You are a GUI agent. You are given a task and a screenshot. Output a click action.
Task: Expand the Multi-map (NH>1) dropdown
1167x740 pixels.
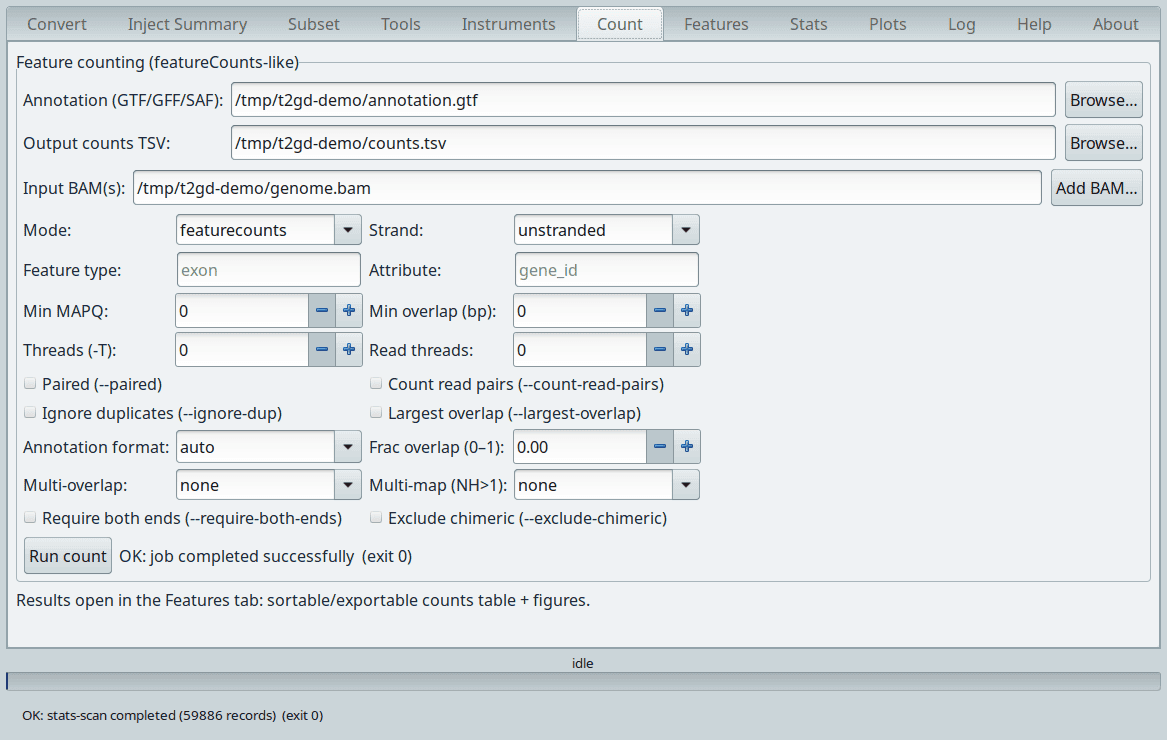[x=607, y=485]
